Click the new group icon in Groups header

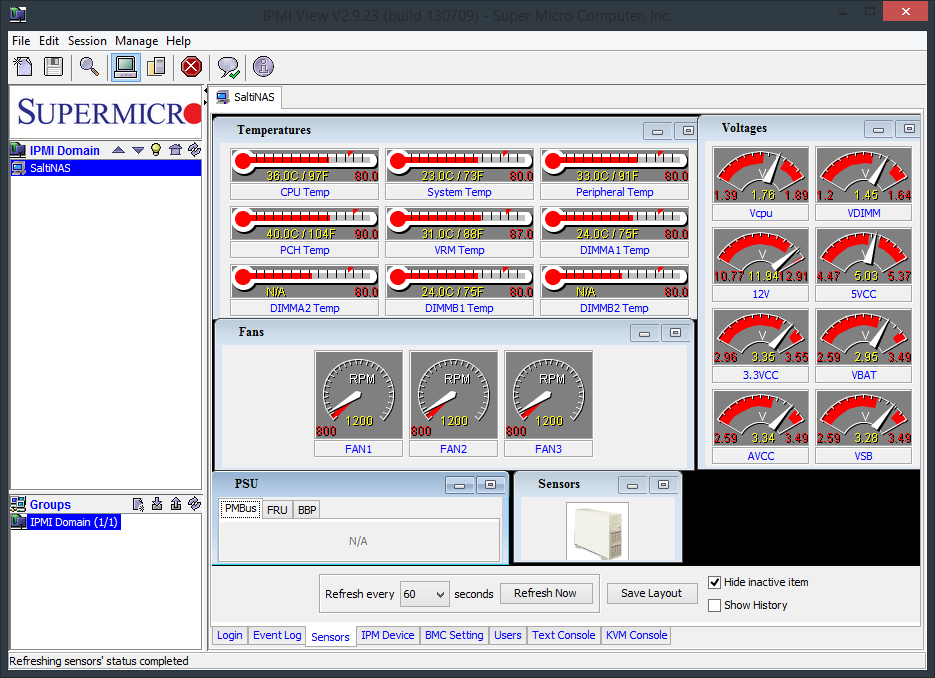point(138,504)
